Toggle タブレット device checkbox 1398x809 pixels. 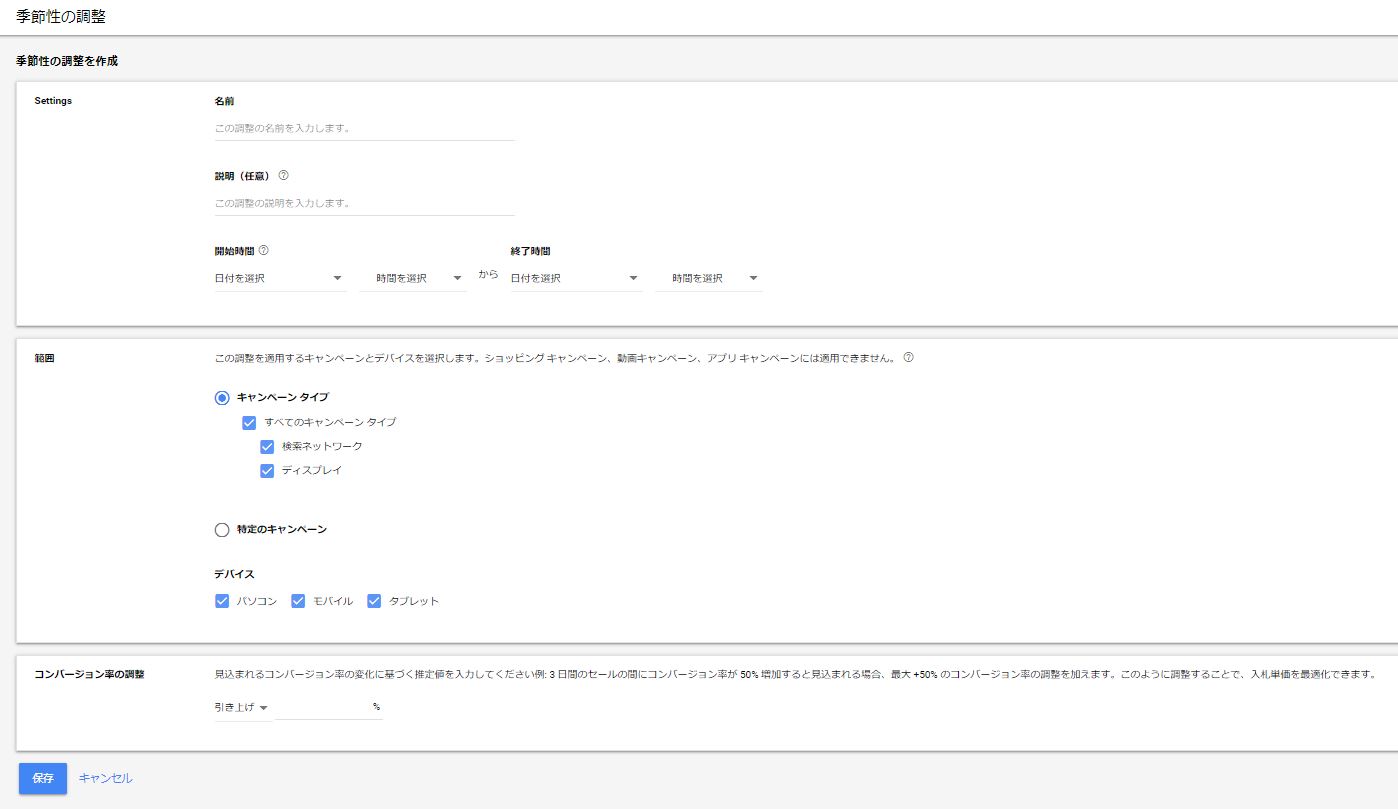click(x=374, y=601)
